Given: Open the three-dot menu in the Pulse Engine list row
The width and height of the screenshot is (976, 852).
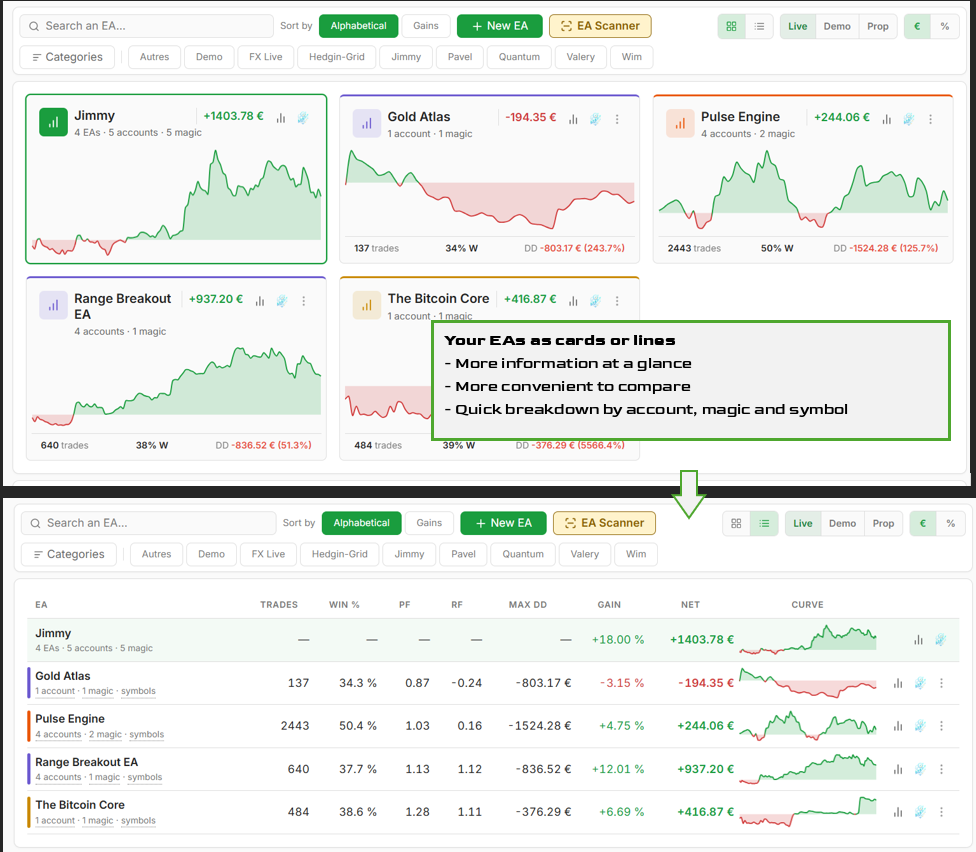Looking at the screenshot, I should pos(941,726).
